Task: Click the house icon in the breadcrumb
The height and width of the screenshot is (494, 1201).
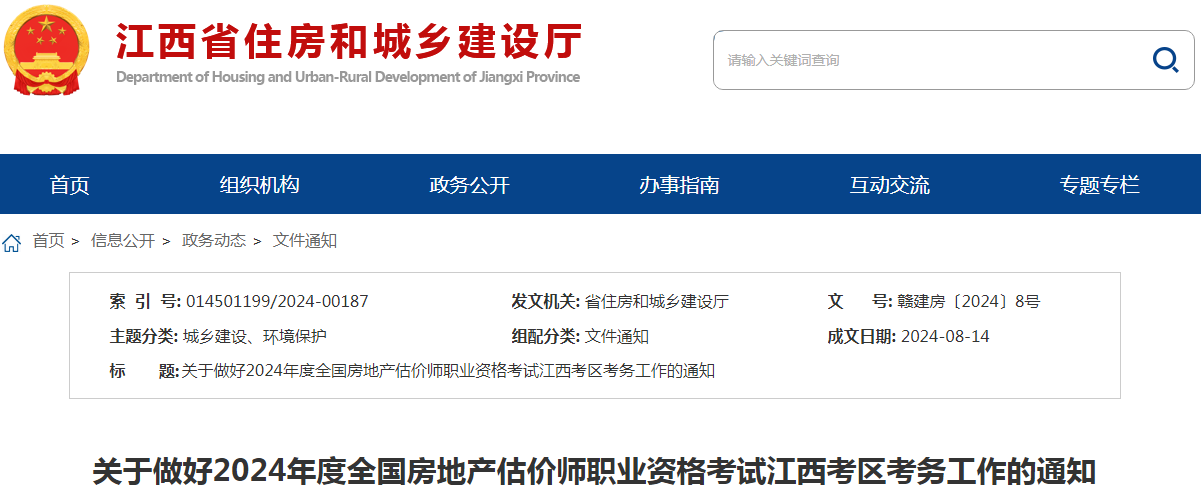Action: point(12,242)
